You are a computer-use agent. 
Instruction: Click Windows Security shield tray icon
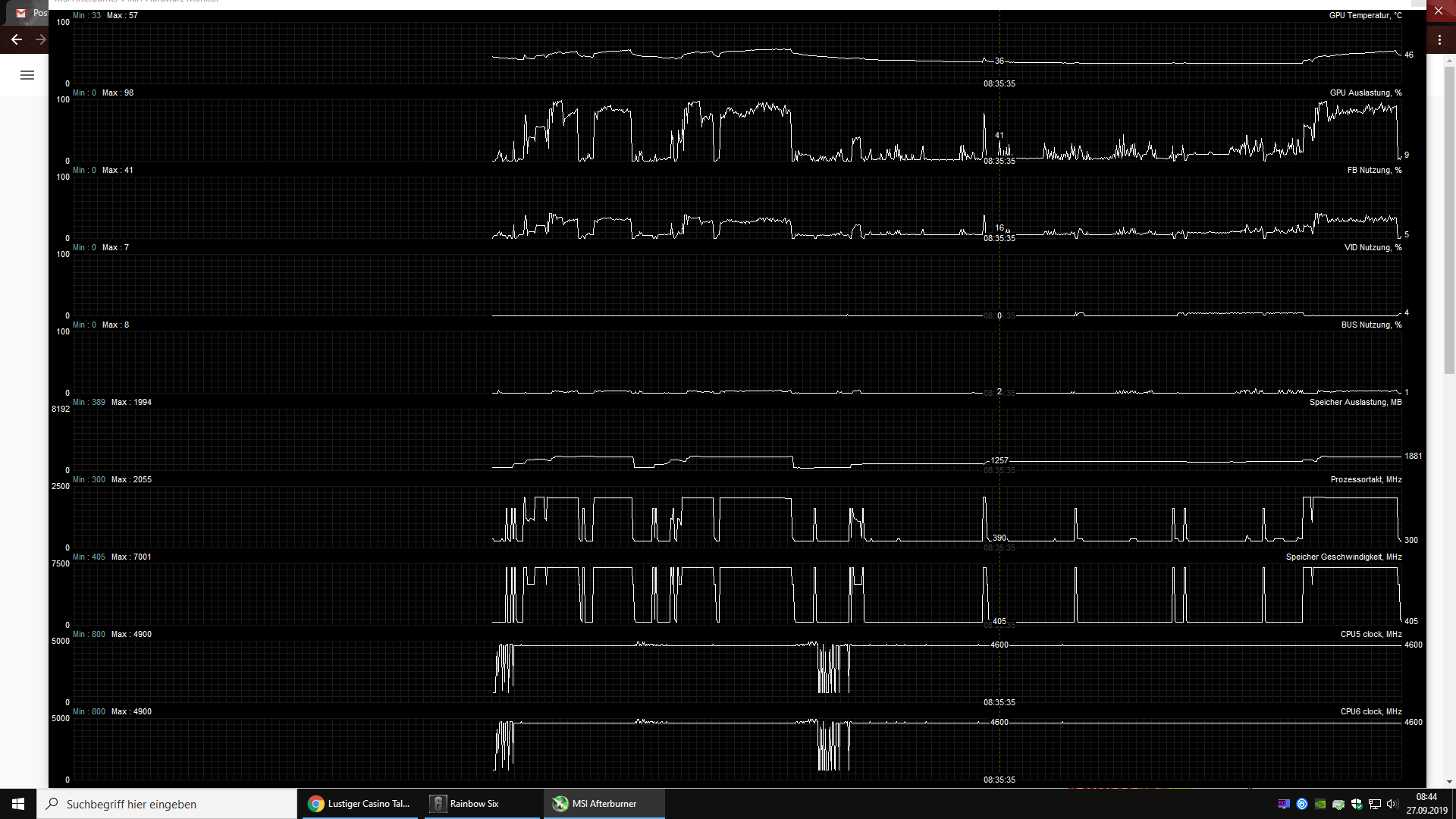click(x=1357, y=804)
